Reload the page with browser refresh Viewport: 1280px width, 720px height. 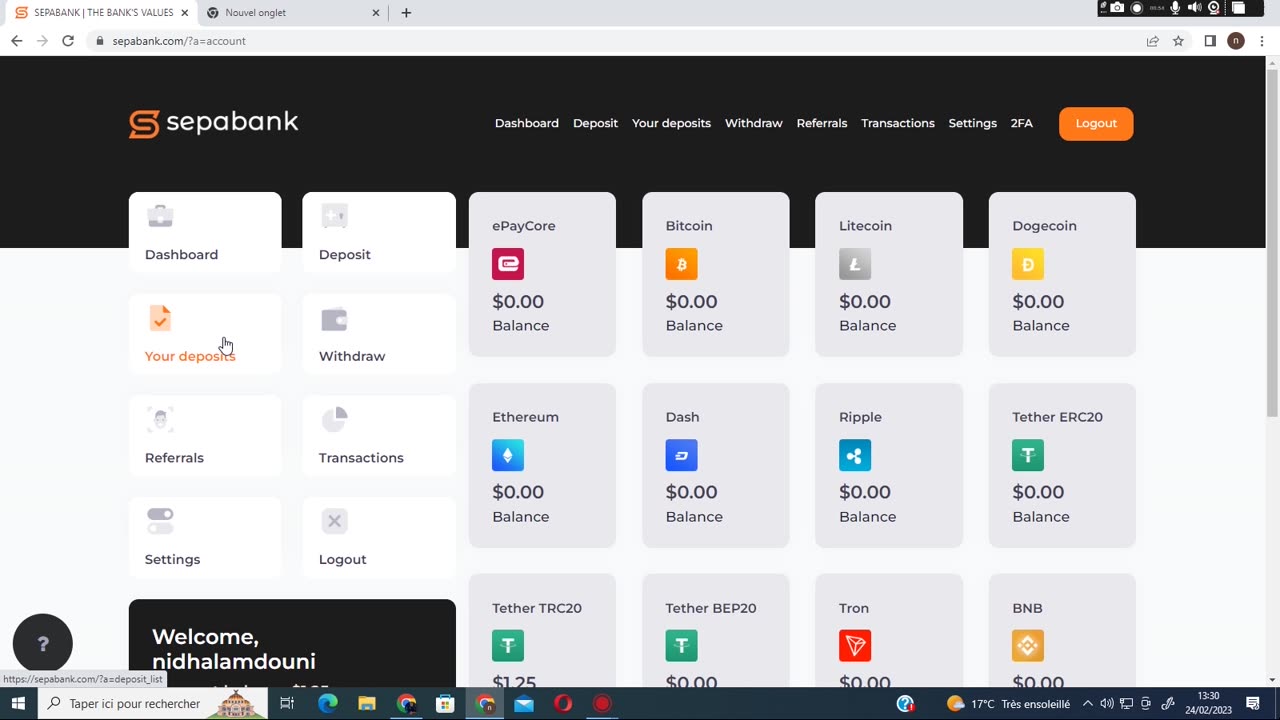click(68, 41)
